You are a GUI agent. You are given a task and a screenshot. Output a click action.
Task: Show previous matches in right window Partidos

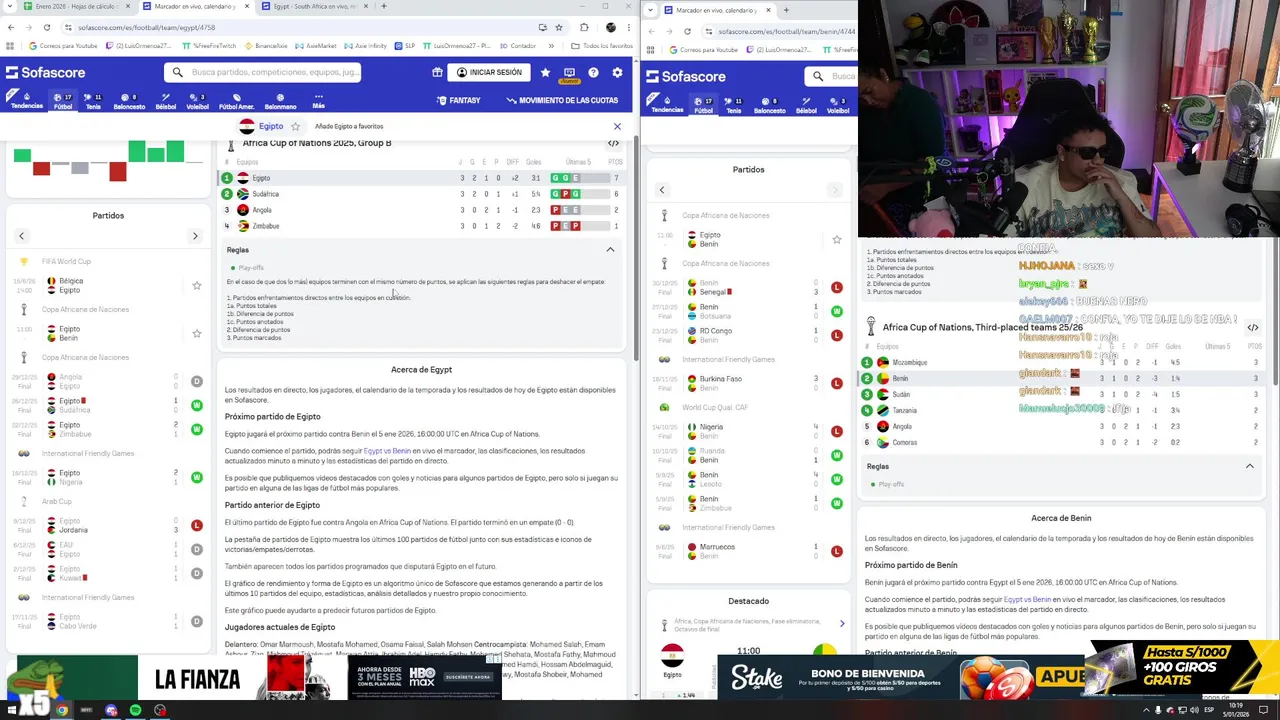point(661,190)
